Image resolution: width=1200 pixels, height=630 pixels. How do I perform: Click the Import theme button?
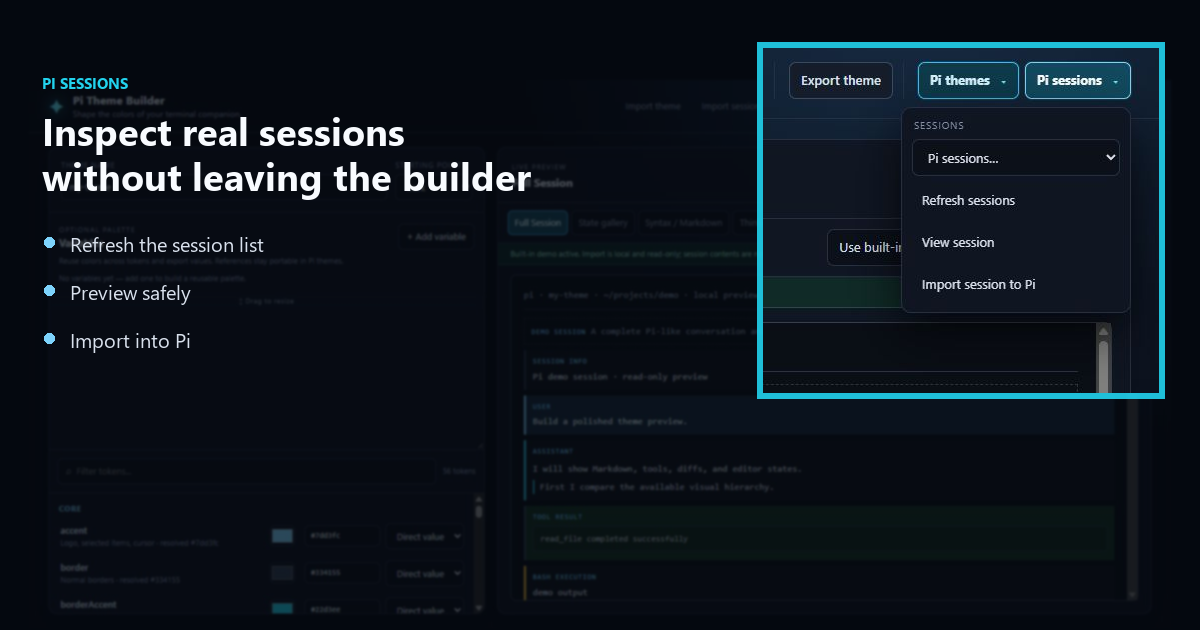click(653, 106)
